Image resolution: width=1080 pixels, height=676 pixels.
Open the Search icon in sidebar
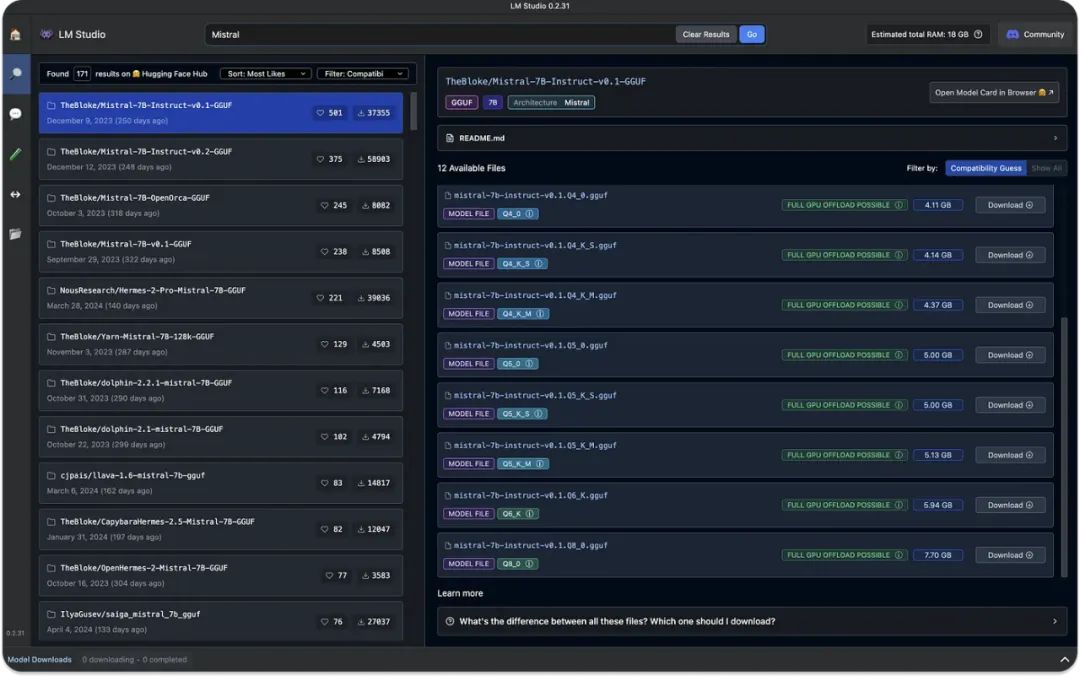click(16, 74)
